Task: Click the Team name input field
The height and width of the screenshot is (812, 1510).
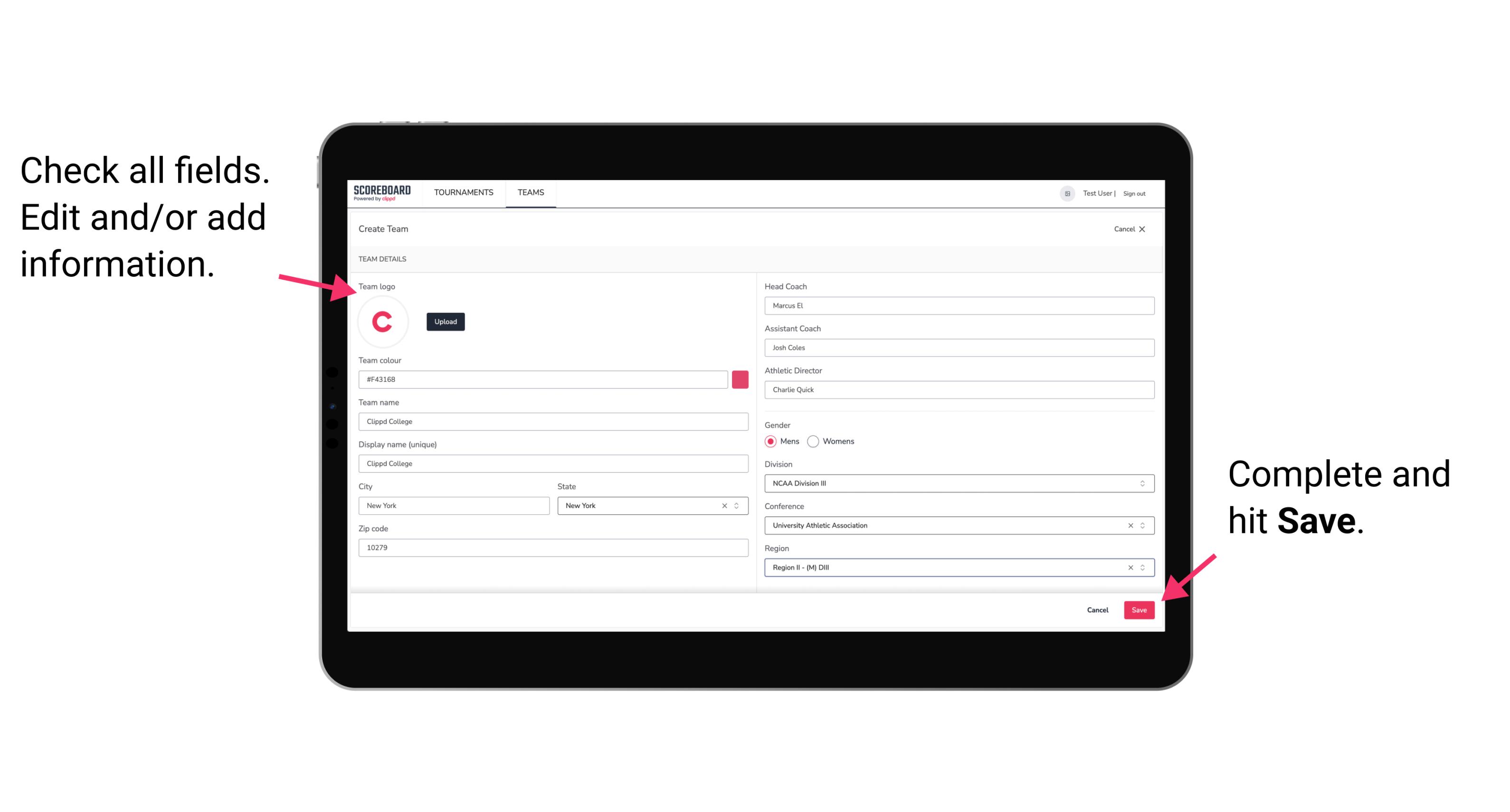Action: (x=554, y=421)
